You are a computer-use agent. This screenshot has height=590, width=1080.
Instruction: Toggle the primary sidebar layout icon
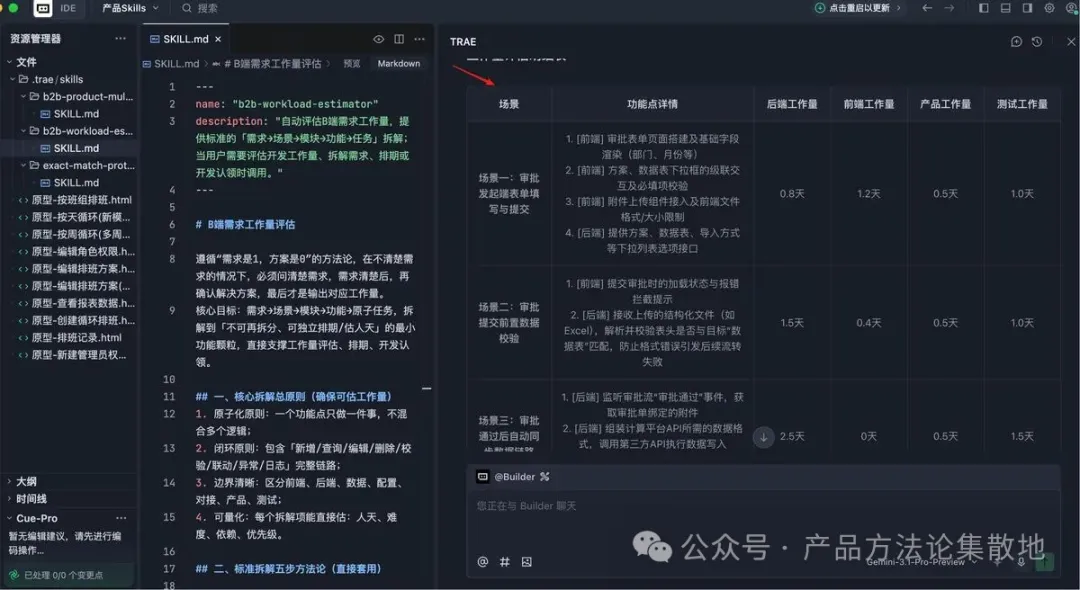point(985,8)
